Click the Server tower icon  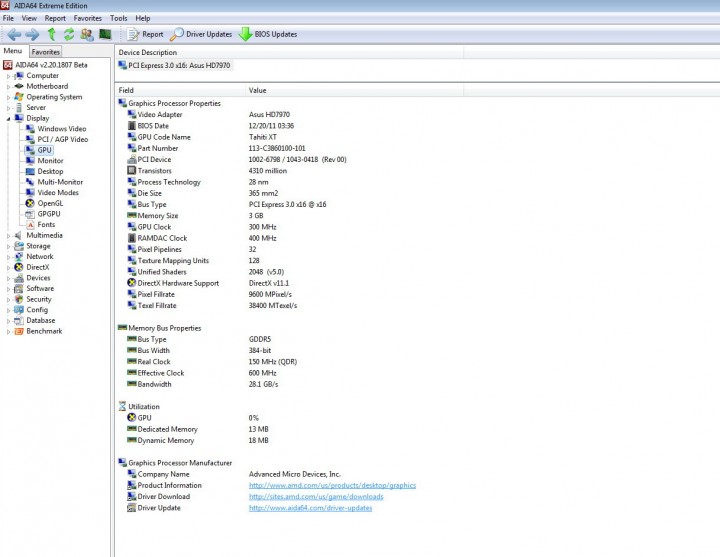coord(19,107)
